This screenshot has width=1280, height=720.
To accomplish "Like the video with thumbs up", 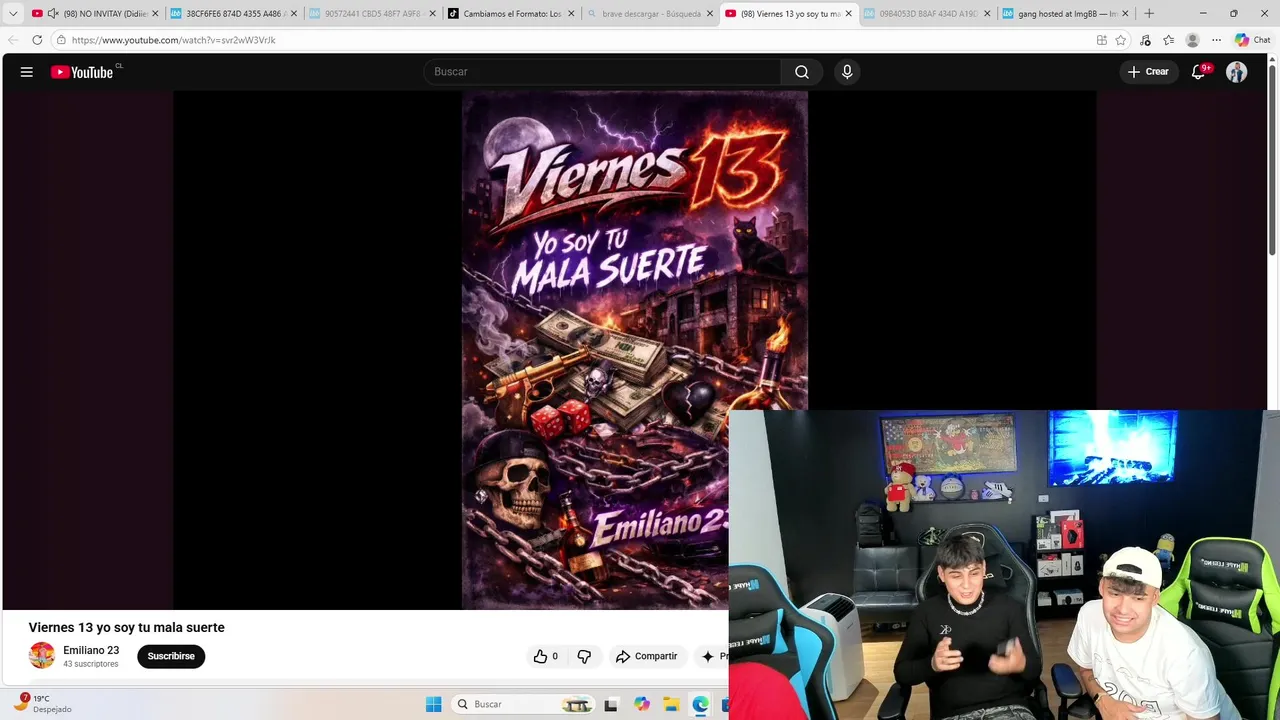I will [x=546, y=656].
